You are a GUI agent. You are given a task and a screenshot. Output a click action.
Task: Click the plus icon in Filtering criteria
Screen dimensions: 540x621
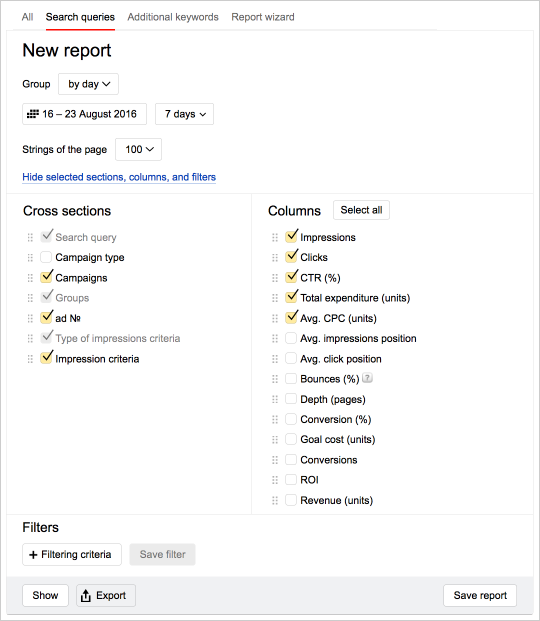(33, 555)
